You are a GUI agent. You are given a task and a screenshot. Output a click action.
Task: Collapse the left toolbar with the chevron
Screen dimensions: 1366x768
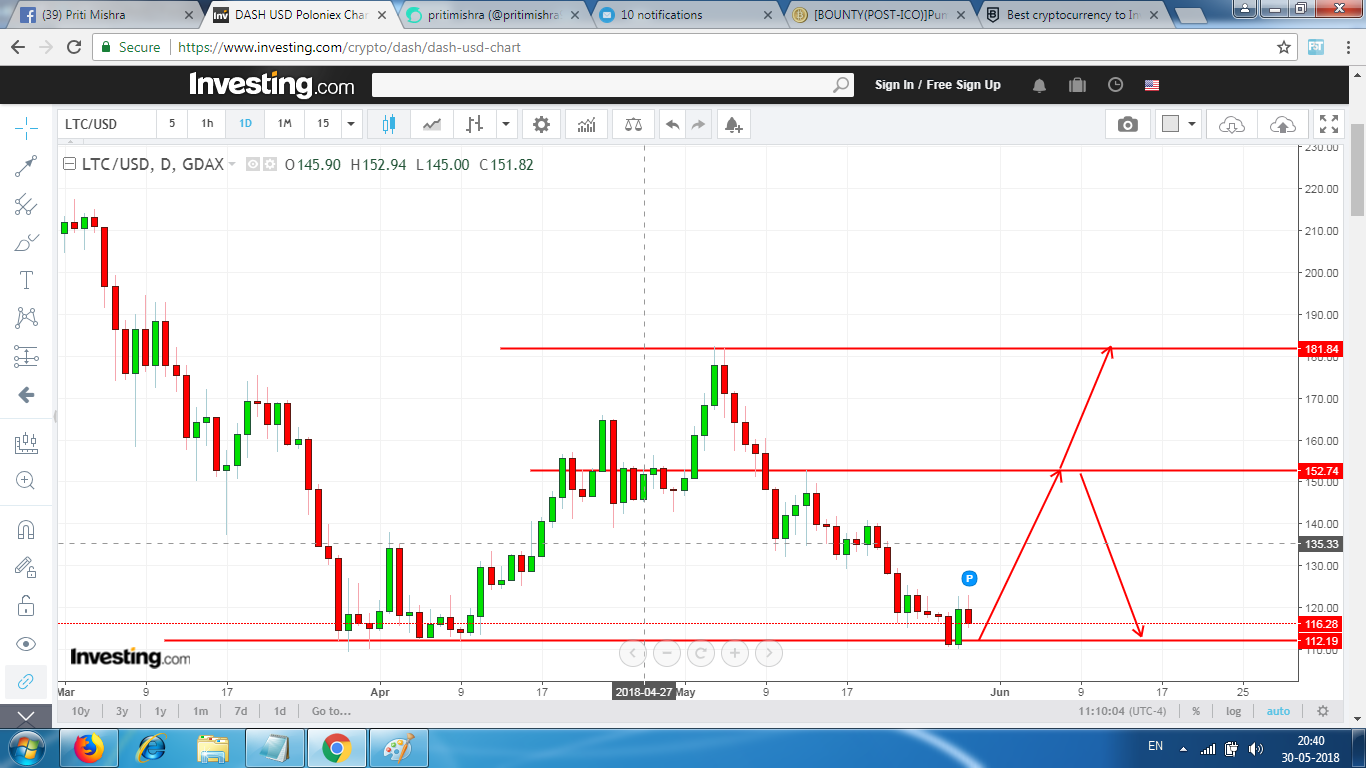coord(26,716)
